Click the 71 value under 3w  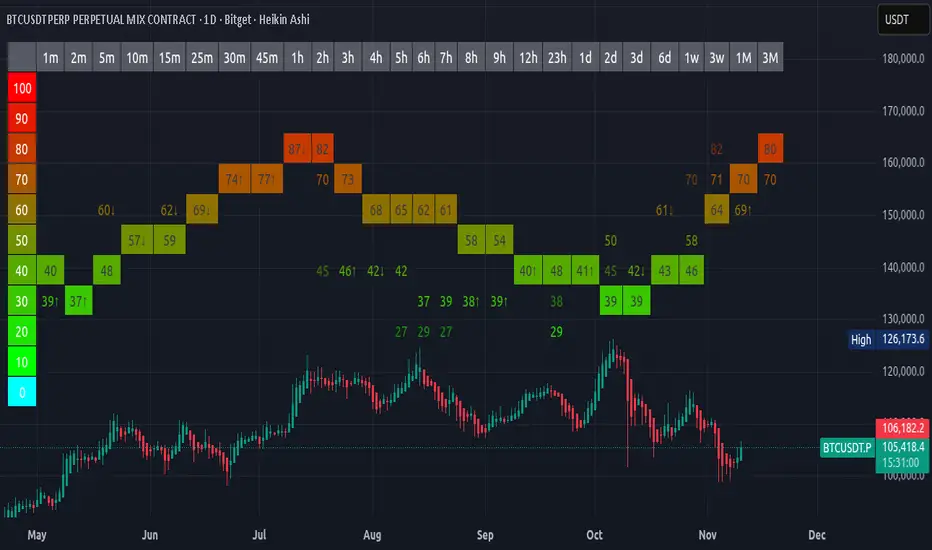pos(717,180)
